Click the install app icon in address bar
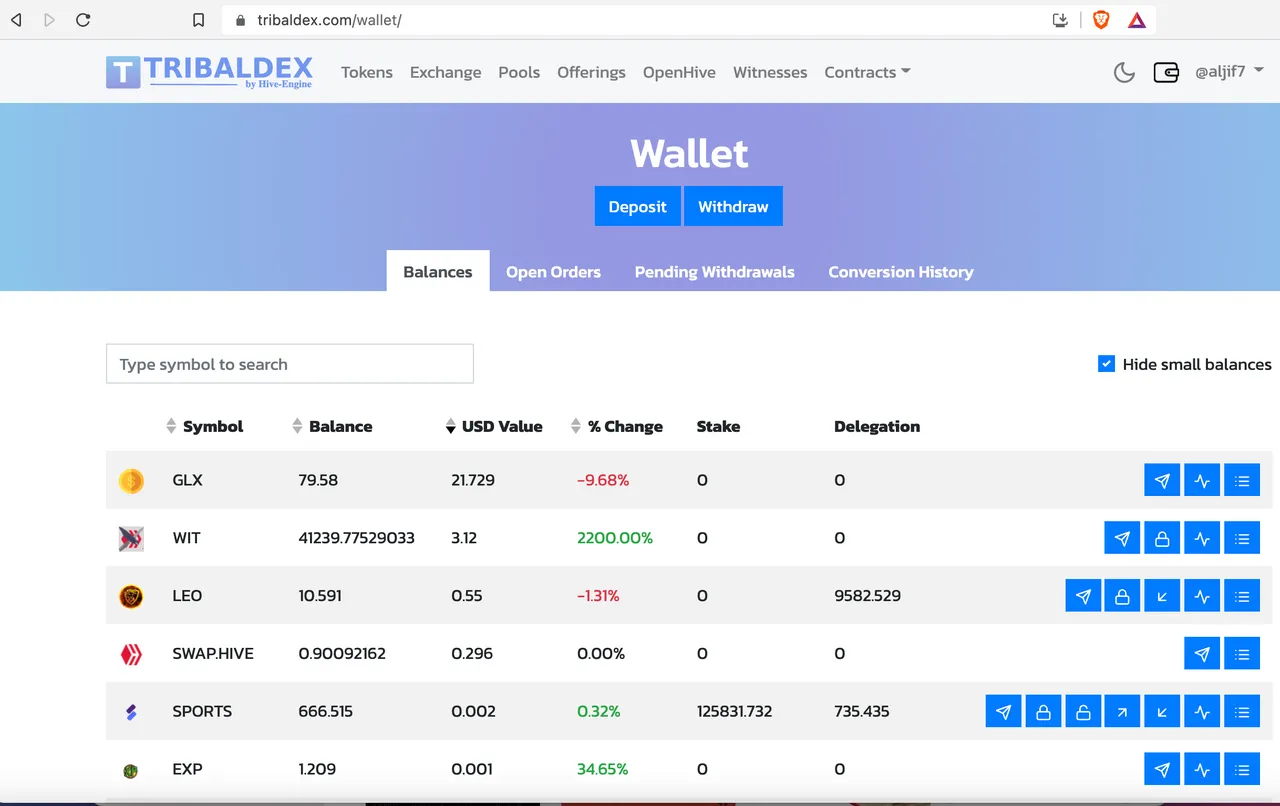The height and width of the screenshot is (806, 1280). 1061,20
